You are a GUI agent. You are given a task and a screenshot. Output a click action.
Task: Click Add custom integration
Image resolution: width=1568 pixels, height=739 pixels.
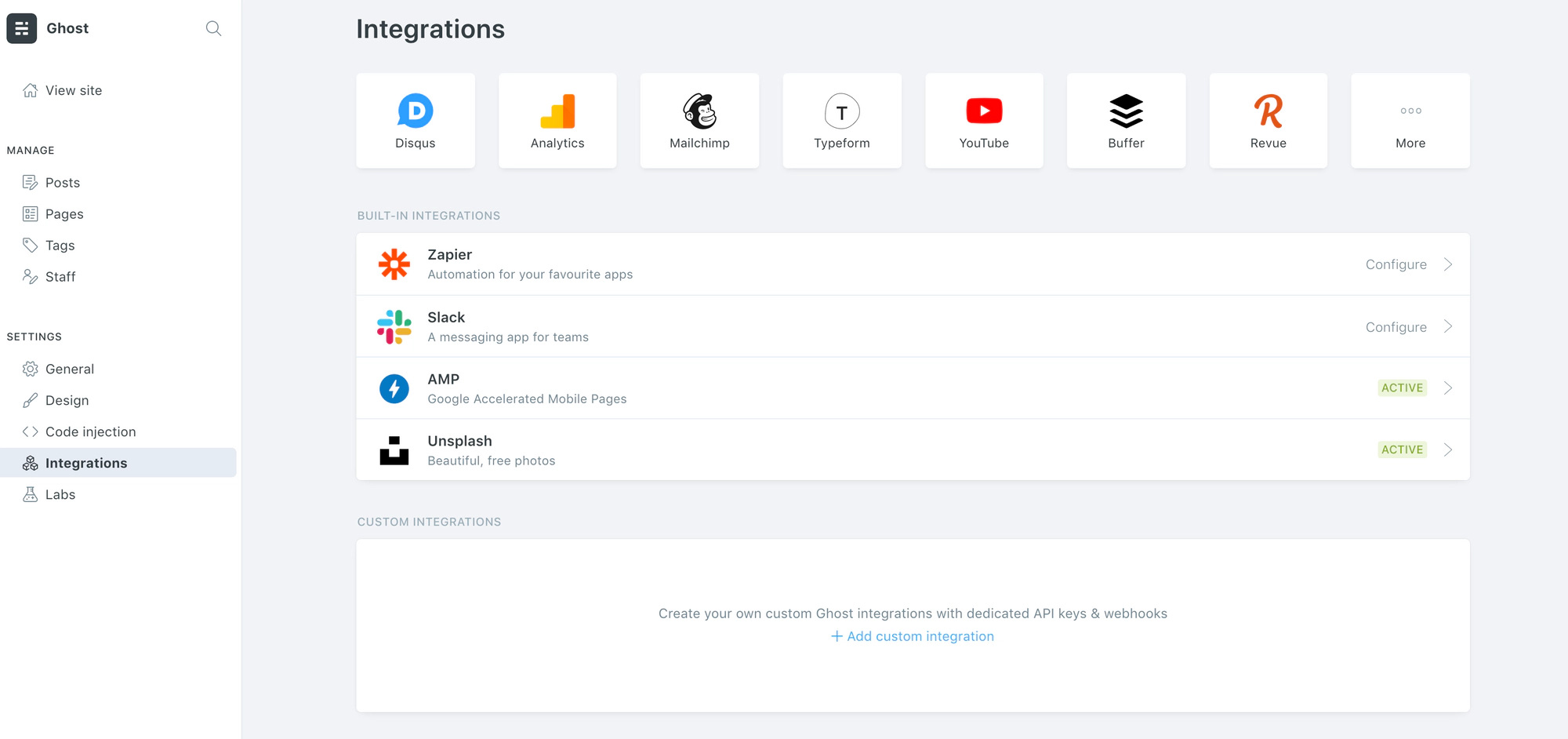pyautogui.click(x=912, y=636)
